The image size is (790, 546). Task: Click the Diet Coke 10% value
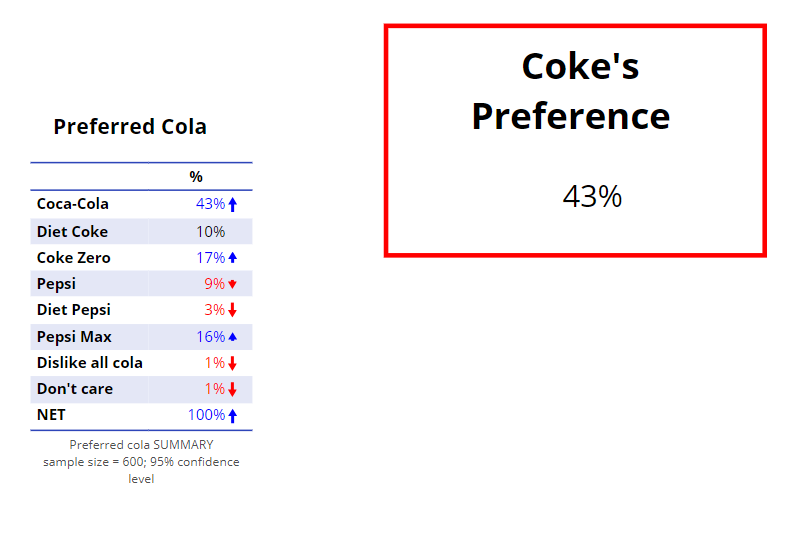coord(211,232)
